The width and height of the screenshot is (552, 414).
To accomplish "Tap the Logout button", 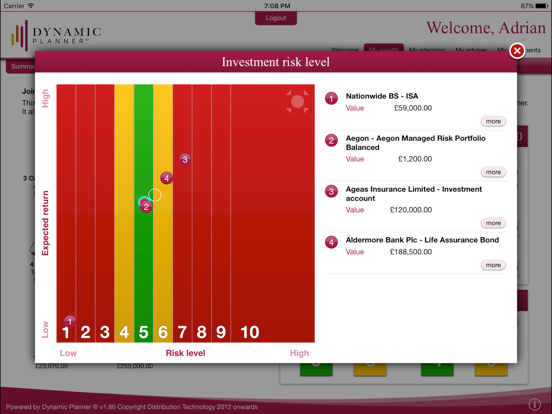I will [276, 18].
